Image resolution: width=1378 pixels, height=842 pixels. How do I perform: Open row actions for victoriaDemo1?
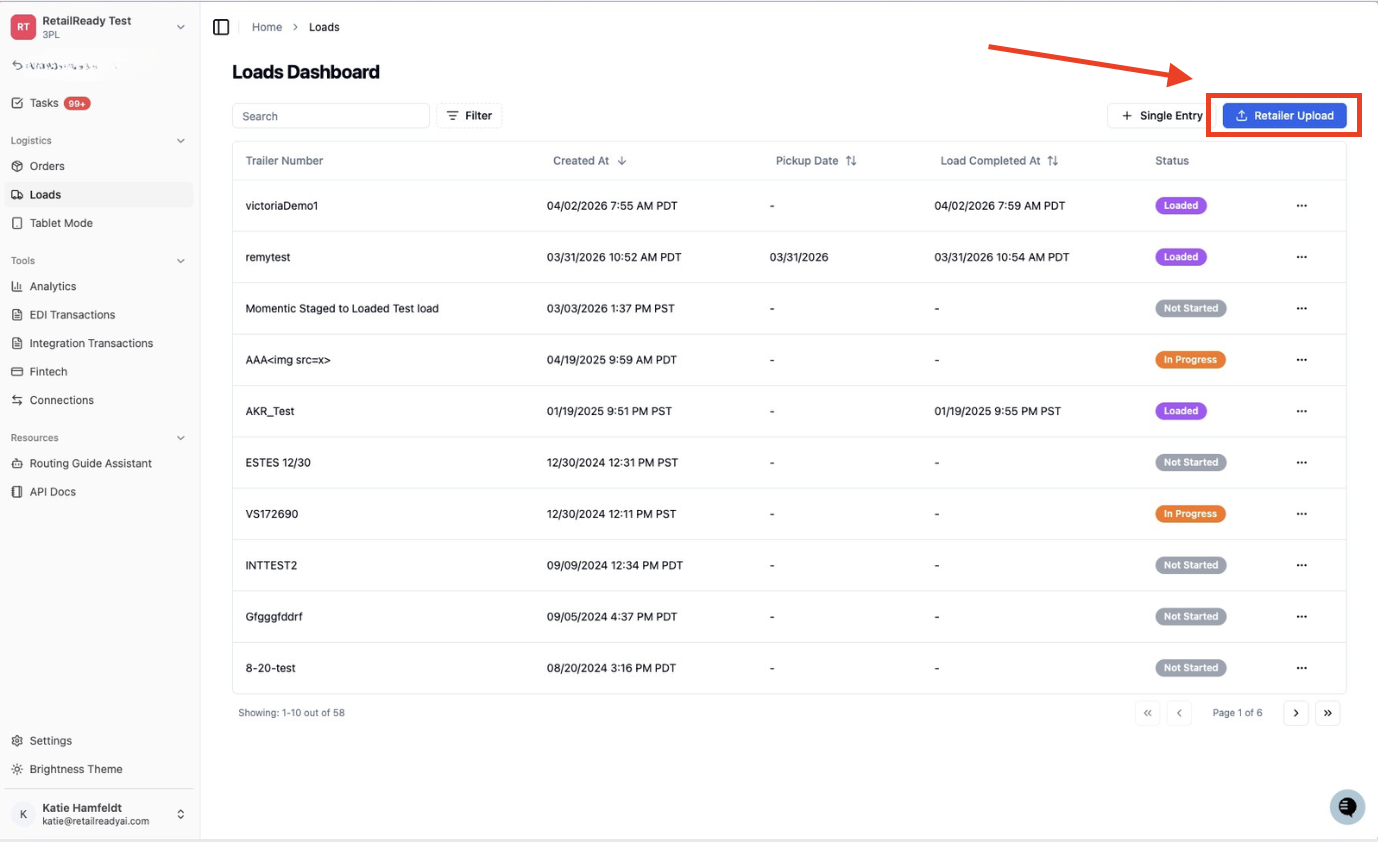coord(1301,205)
